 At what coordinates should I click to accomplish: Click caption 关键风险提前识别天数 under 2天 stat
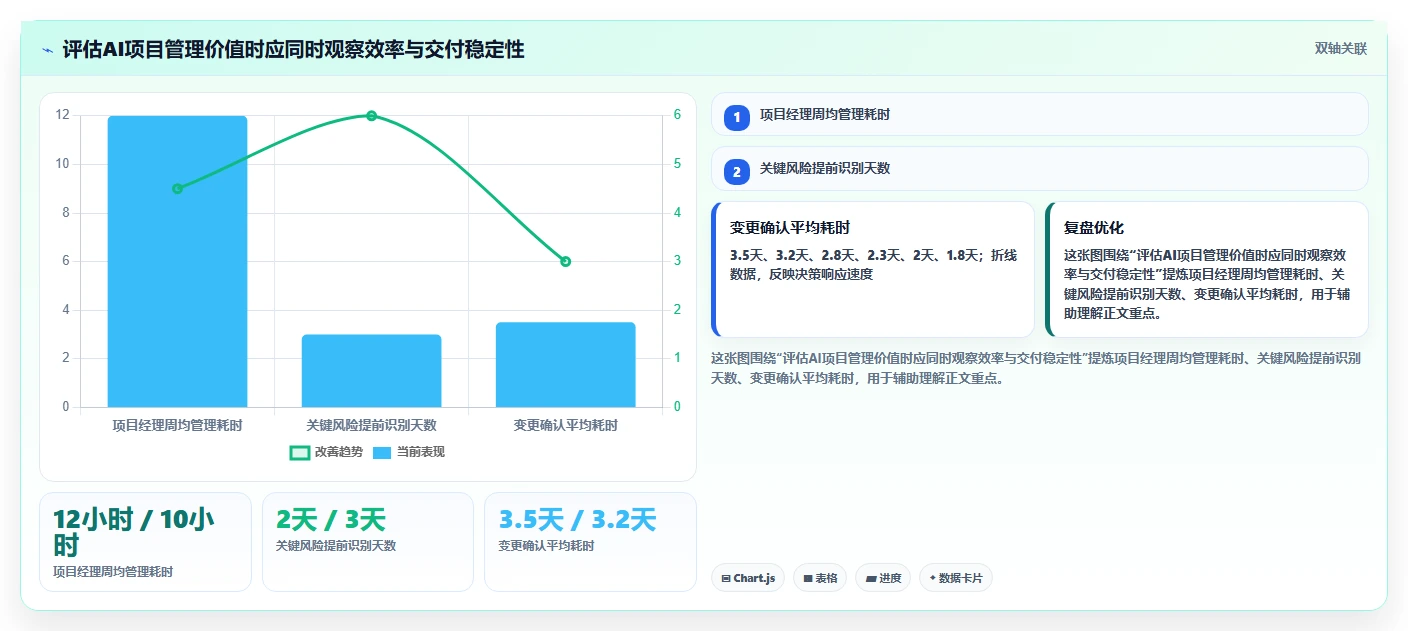[x=336, y=546]
